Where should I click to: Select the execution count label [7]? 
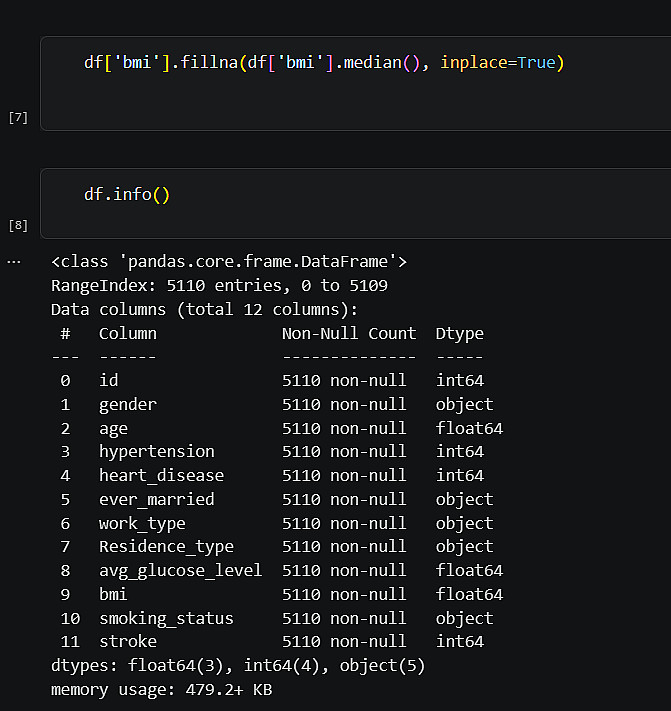coord(18,117)
